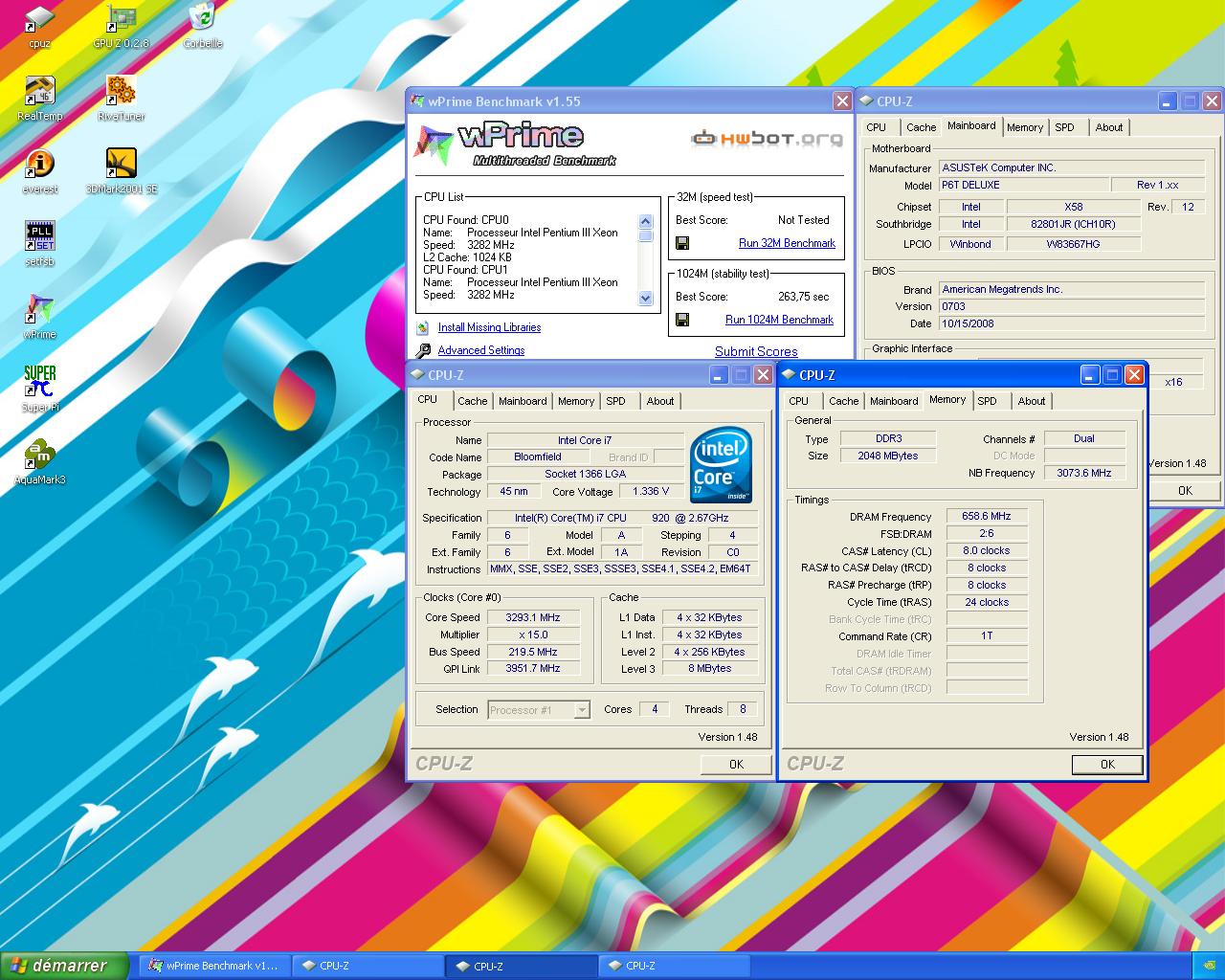Launch the RealTemp desktop shortcut
1225x980 pixels.
(x=39, y=99)
